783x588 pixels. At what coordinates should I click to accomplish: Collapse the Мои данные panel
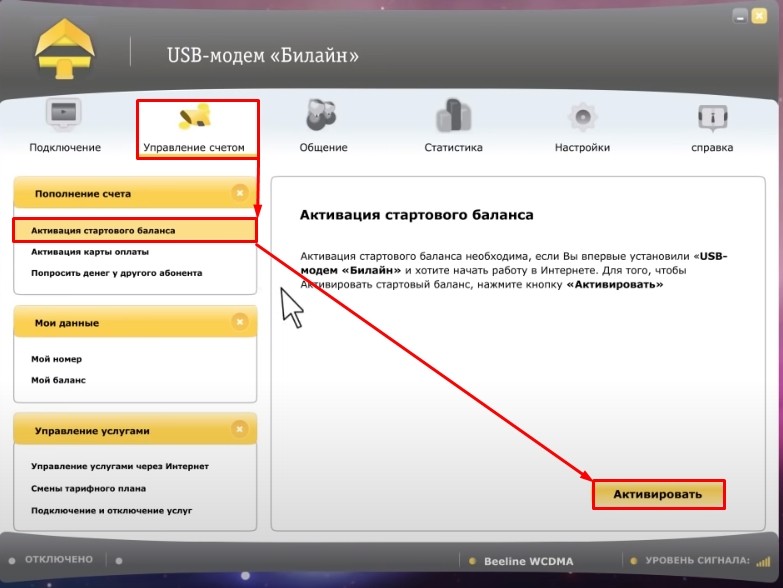pyautogui.click(x=240, y=322)
